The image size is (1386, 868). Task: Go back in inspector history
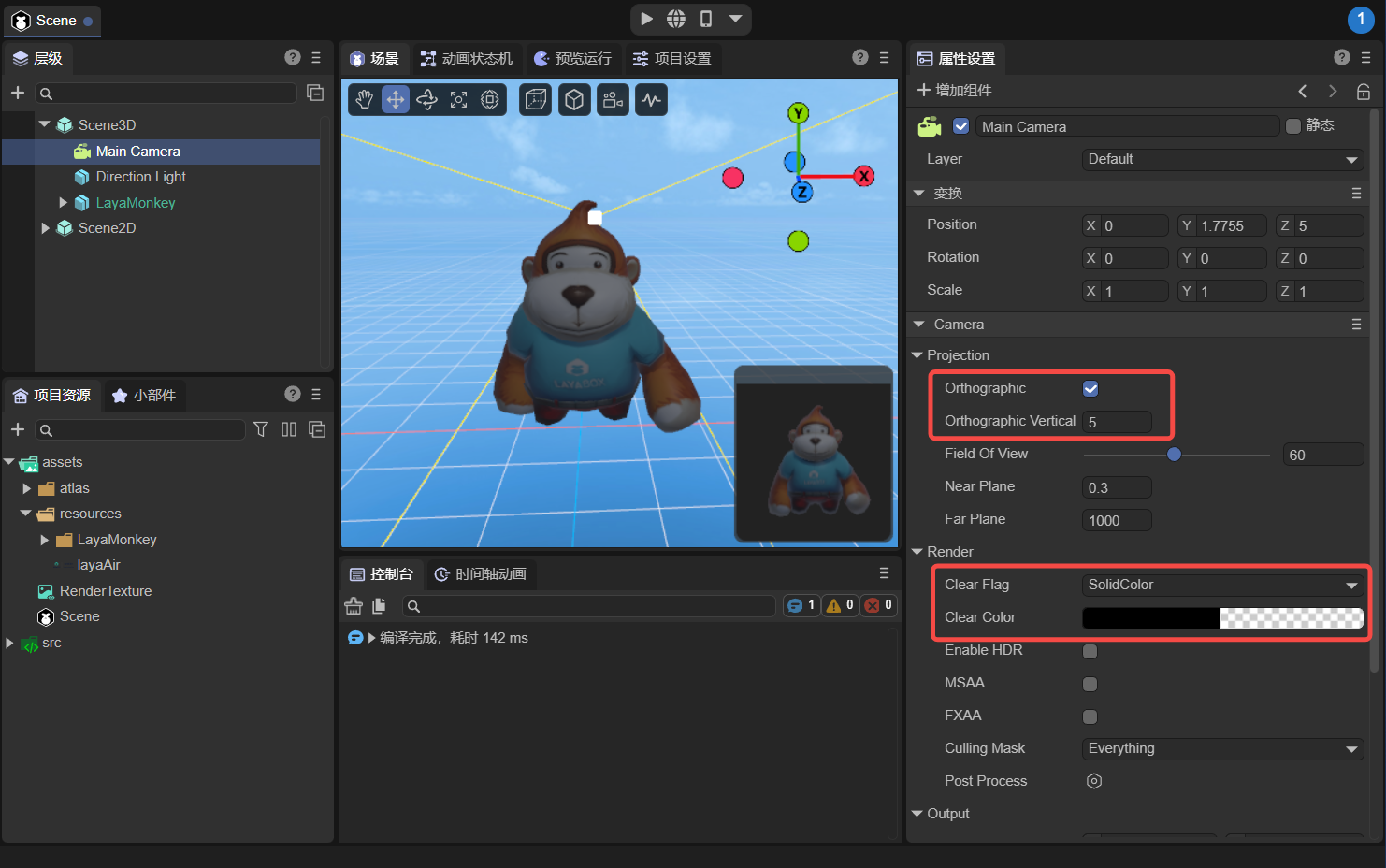[1302, 91]
